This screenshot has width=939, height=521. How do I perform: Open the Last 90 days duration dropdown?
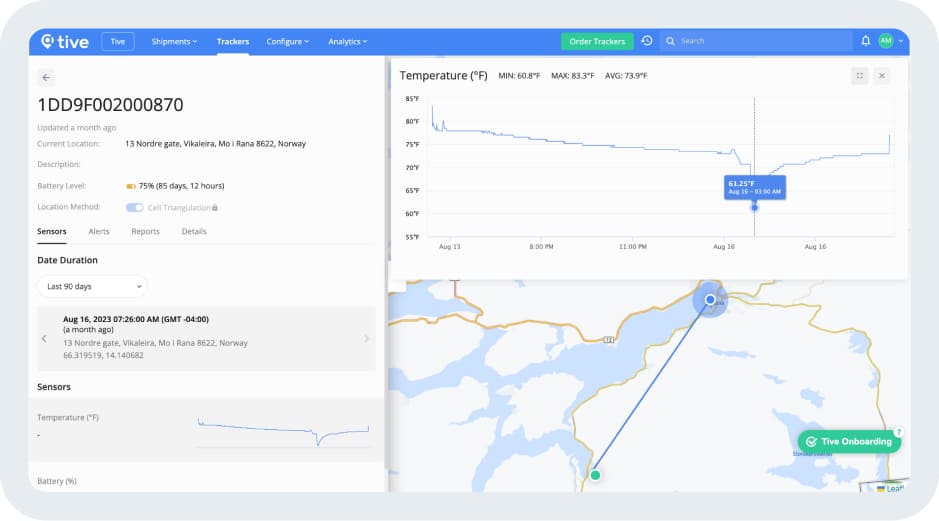click(92, 286)
